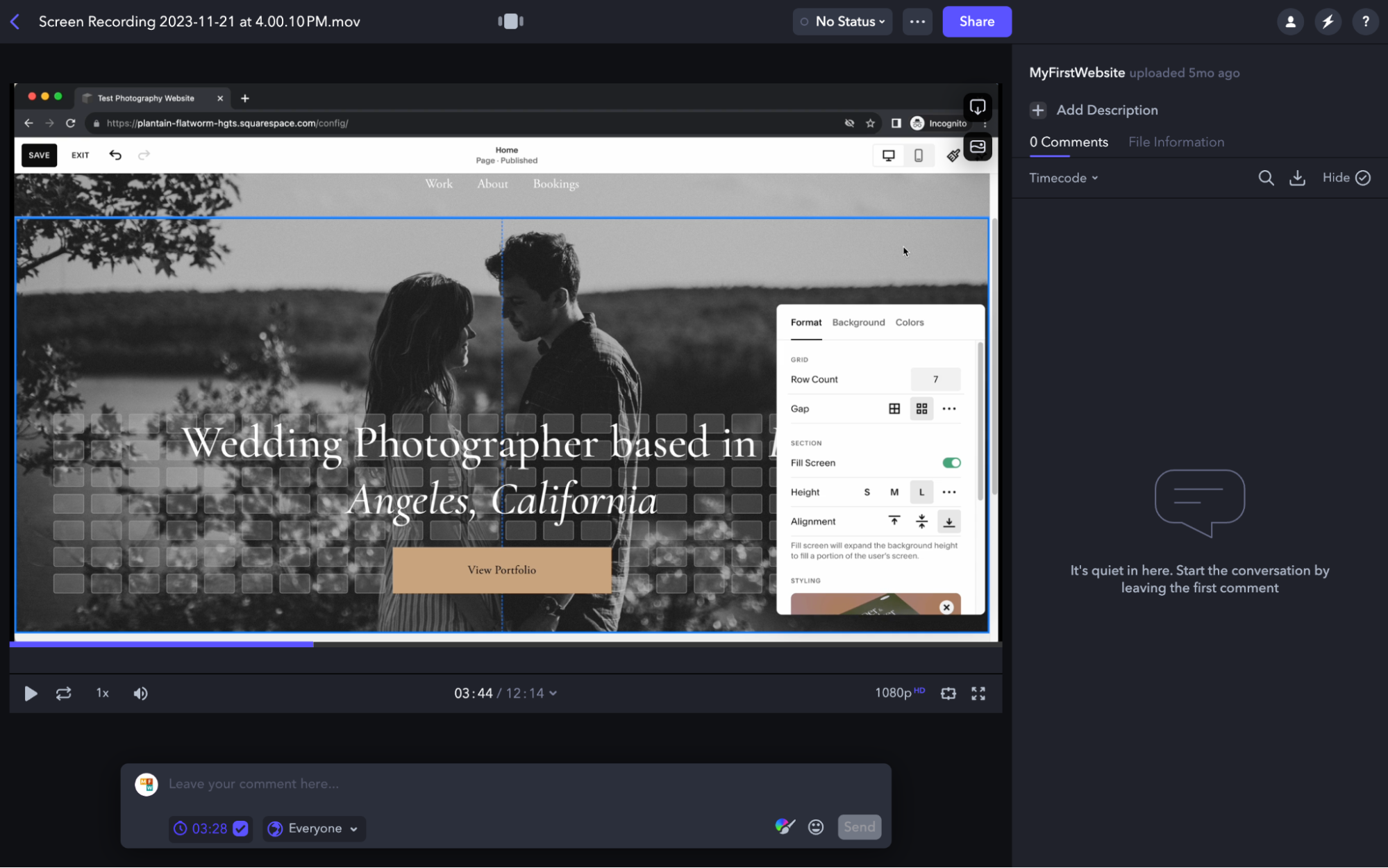The image size is (1388, 868).
Task: Click Add Description
Action: click(1106, 110)
